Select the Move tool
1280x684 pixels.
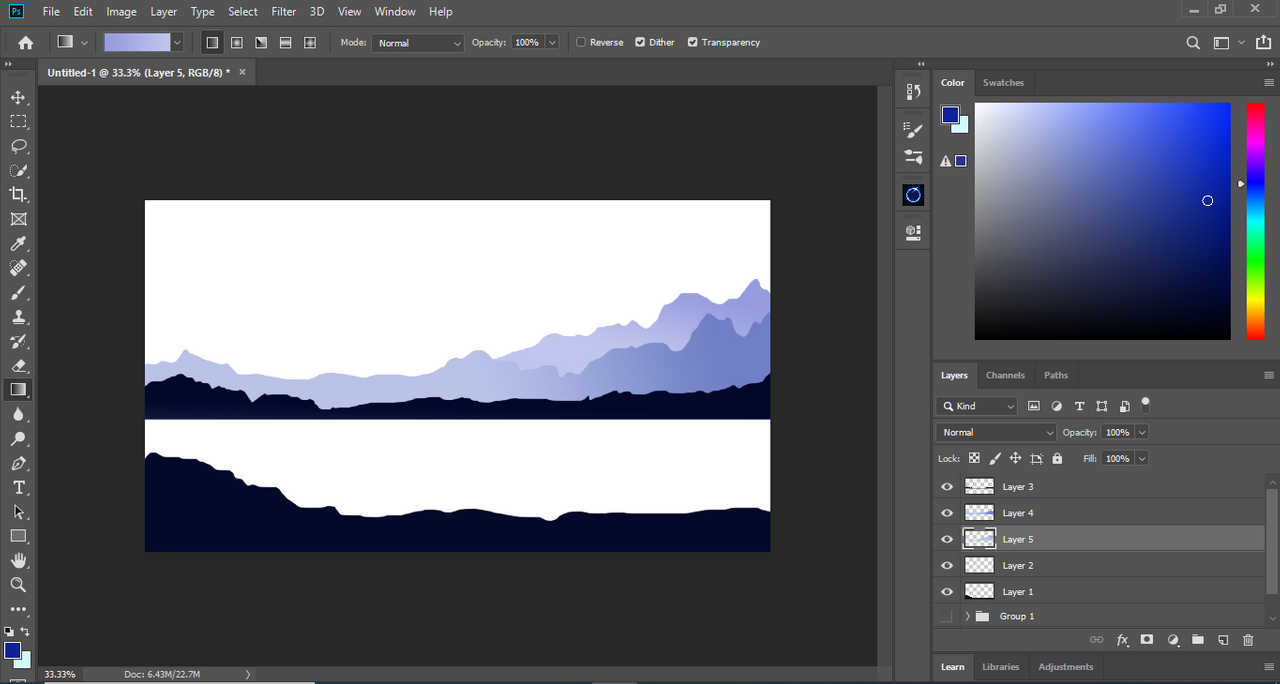tap(18, 97)
